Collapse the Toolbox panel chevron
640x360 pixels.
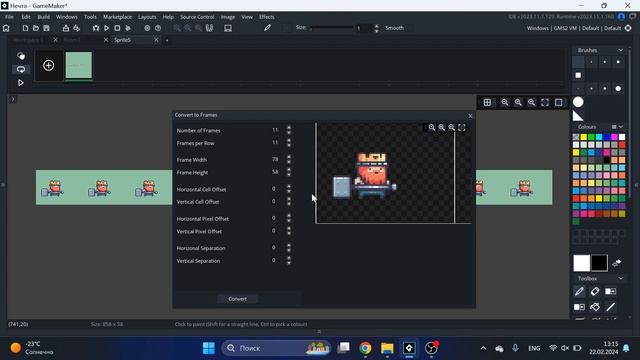620,278
